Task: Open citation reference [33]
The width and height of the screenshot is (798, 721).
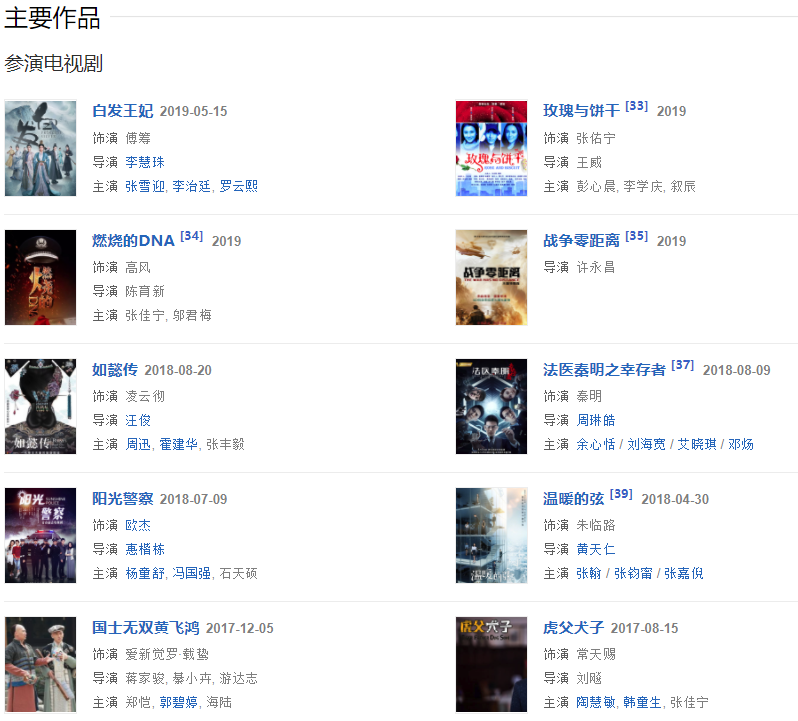Action: [636, 106]
